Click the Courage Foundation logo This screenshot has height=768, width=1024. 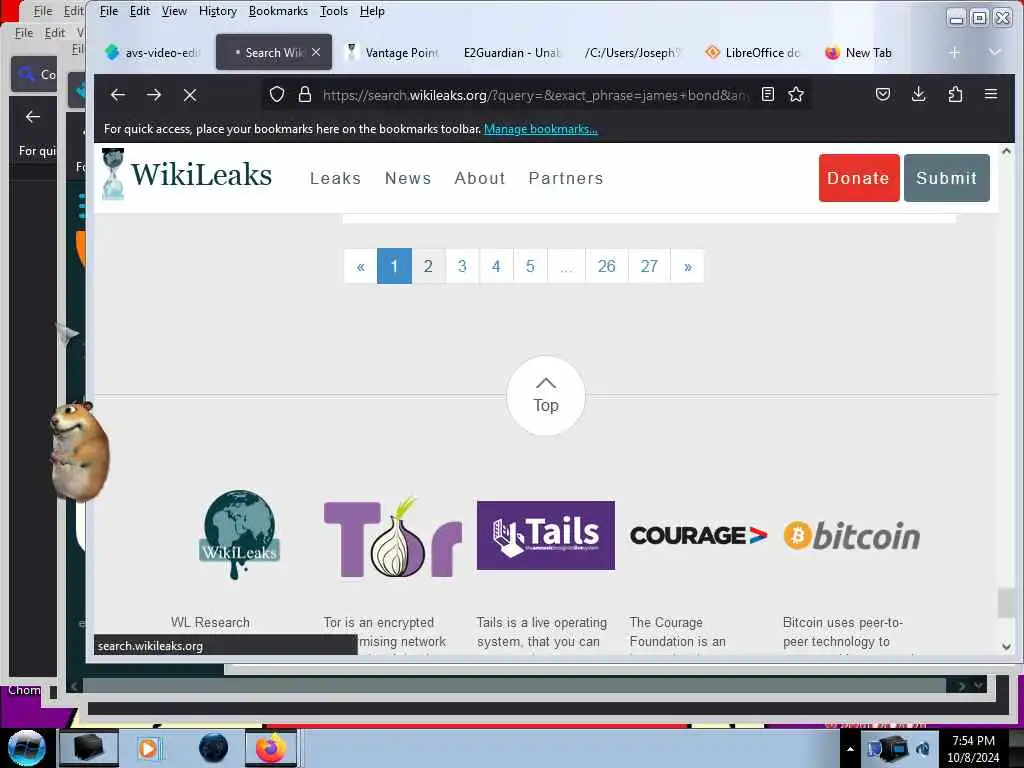pyautogui.click(x=698, y=536)
